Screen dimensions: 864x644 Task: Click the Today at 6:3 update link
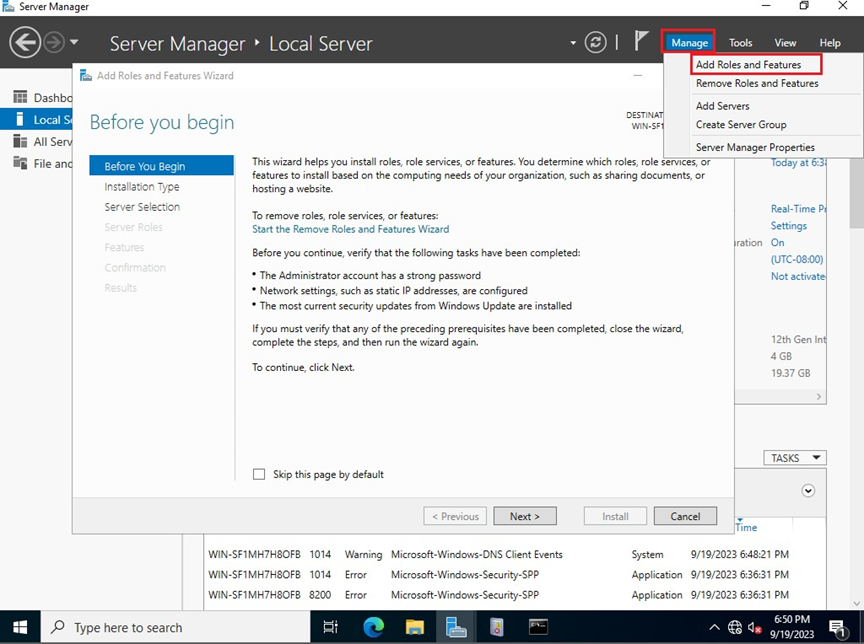(798, 163)
